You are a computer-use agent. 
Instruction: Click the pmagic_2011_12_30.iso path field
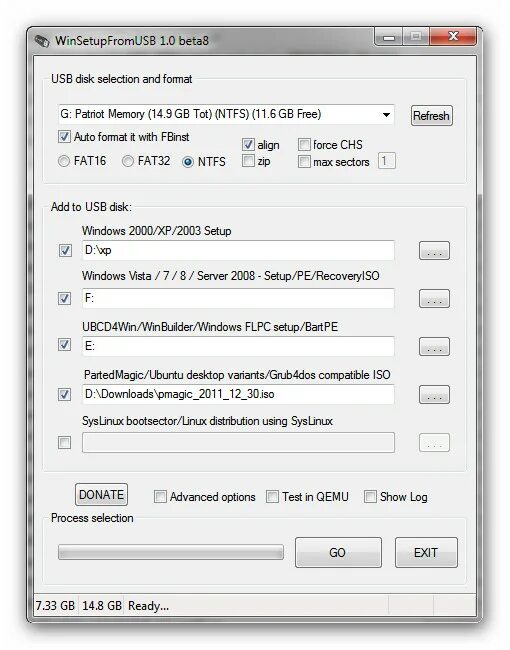238,394
